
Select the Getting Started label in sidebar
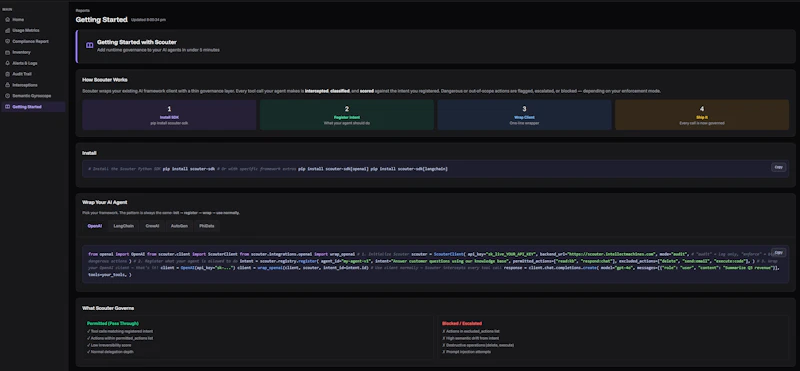coord(27,107)
